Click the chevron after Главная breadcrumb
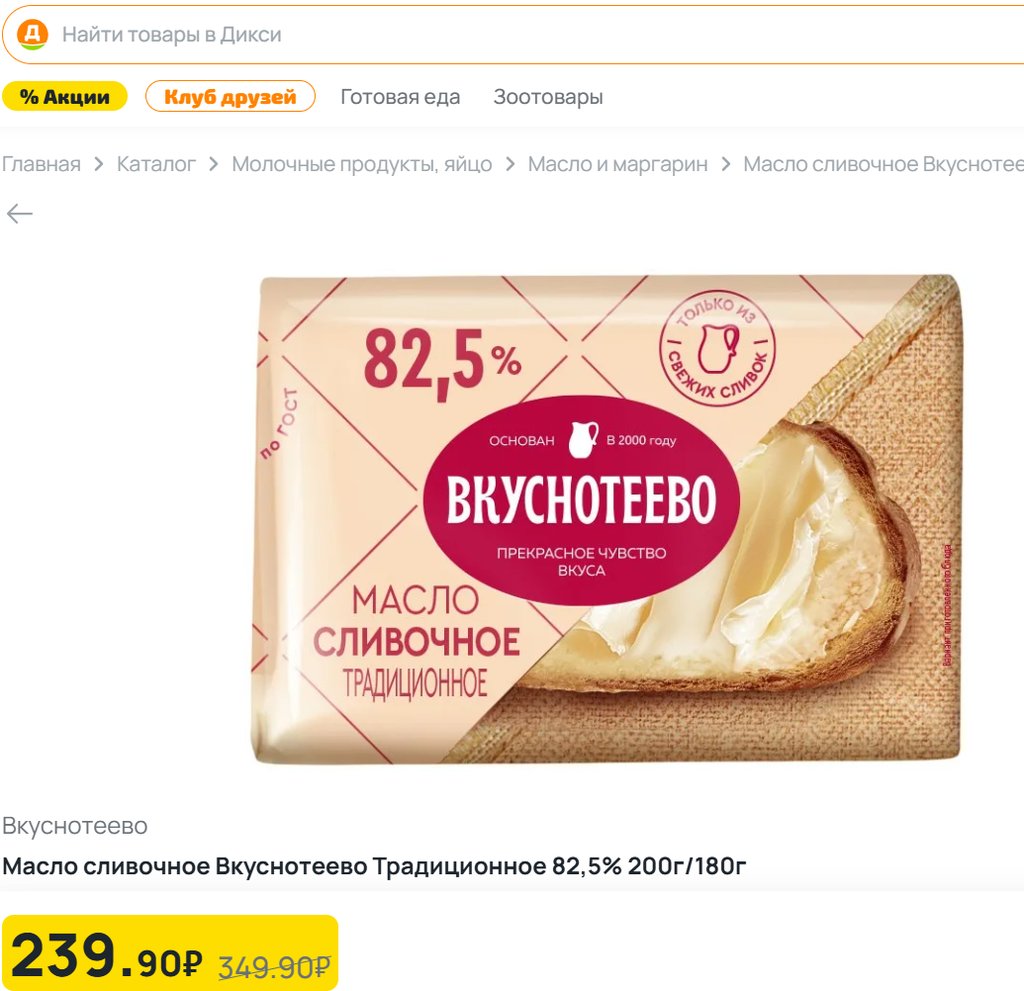The height and width of the screenshot is (991, 1024). pos(99,164)
